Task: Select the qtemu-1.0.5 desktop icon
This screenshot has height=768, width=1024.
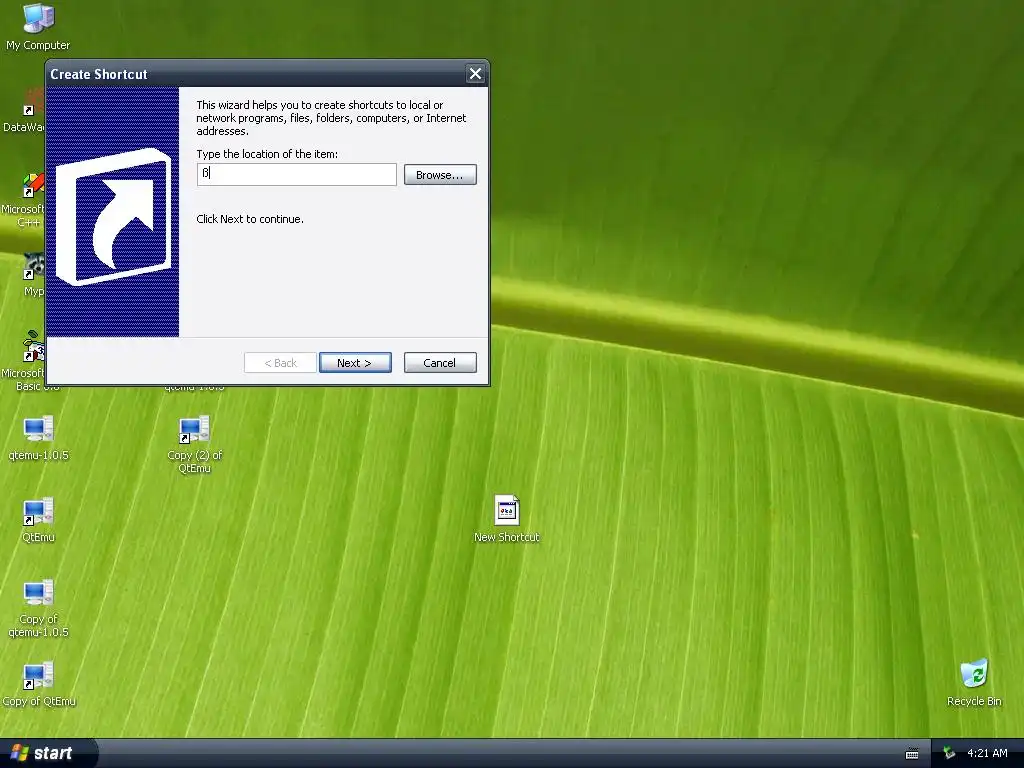Action: click(x=38, y=438)
